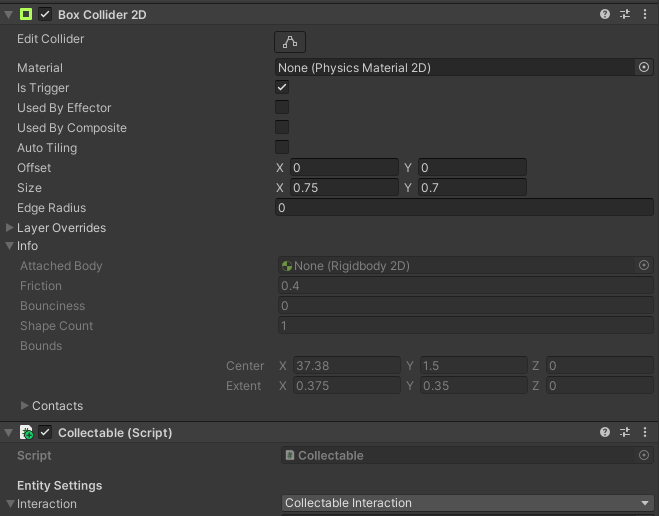Open Collectable script more options menu
659x516 pixels.
(645, 432)
